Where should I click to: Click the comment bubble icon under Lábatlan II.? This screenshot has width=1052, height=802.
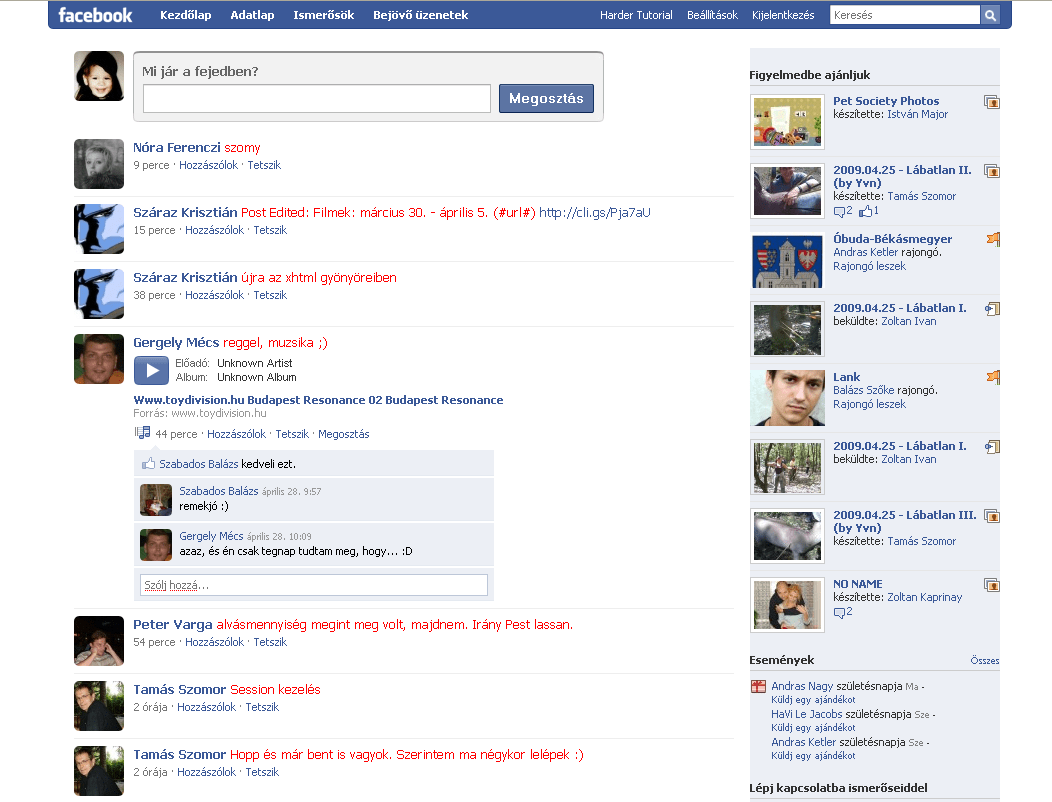click(838, 211)
